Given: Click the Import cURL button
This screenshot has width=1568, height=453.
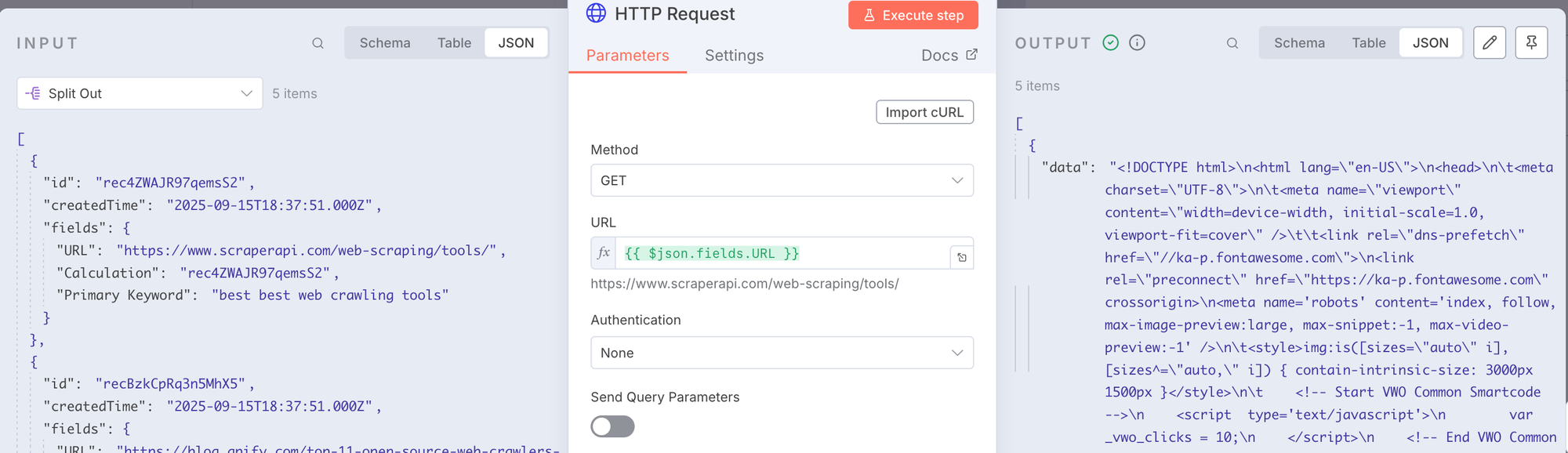Looking at the screenshot, I should (x=924, y=112).
